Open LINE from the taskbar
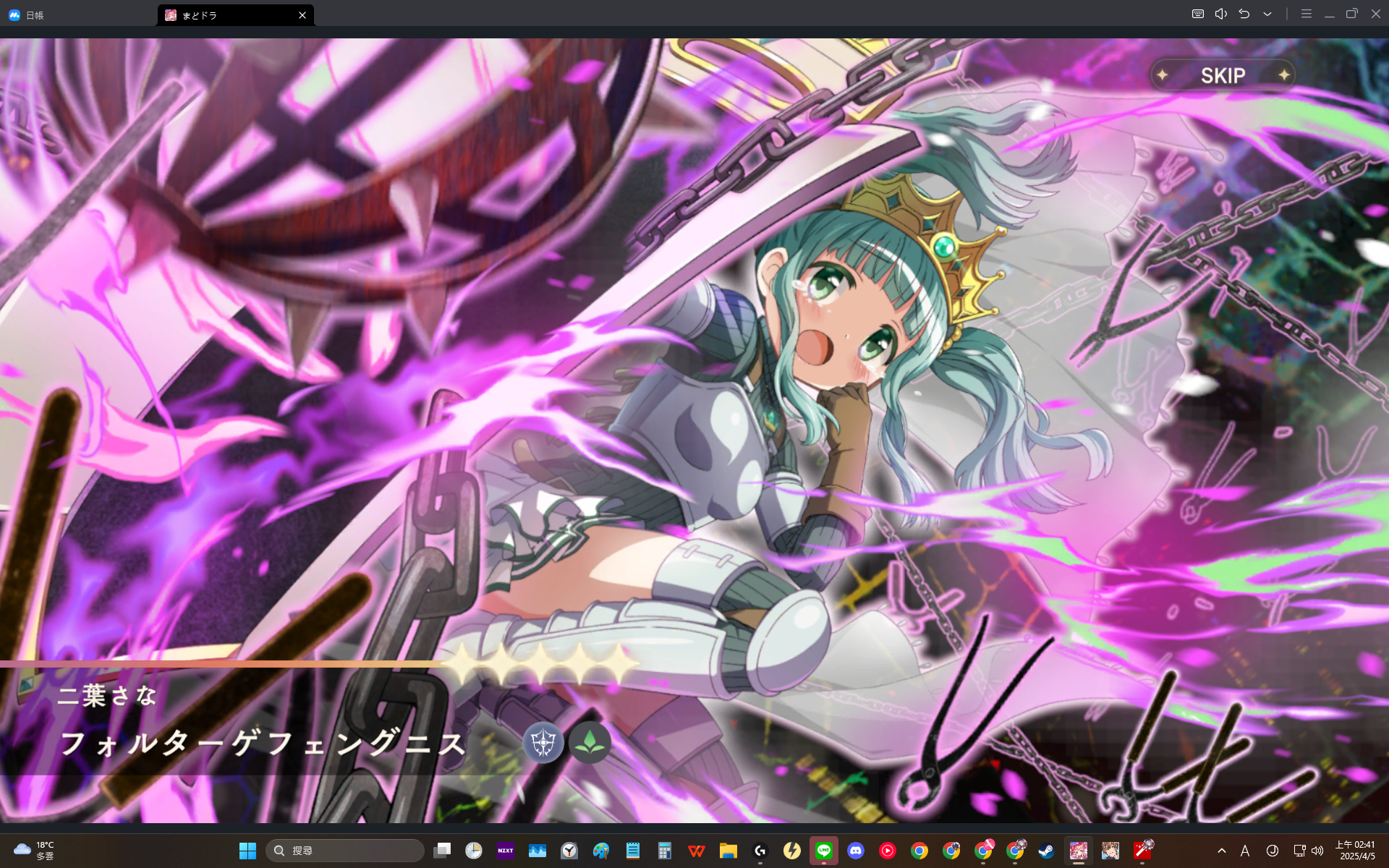 [x=824, y=851]
